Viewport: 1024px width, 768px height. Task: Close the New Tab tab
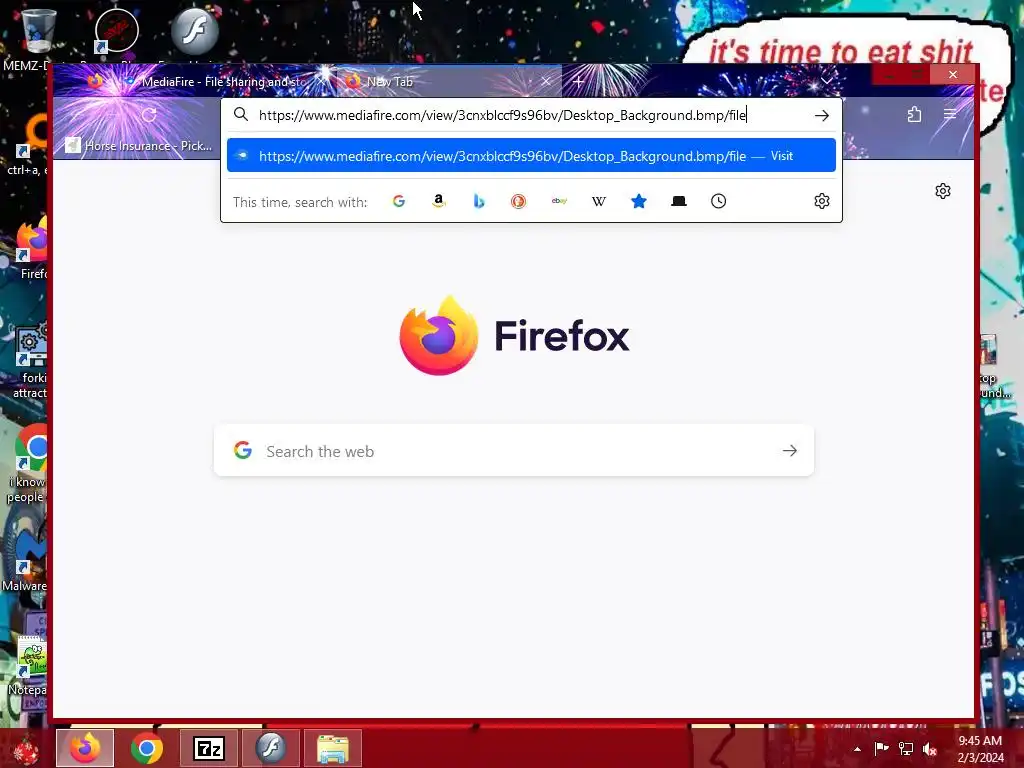pos(546,82)
